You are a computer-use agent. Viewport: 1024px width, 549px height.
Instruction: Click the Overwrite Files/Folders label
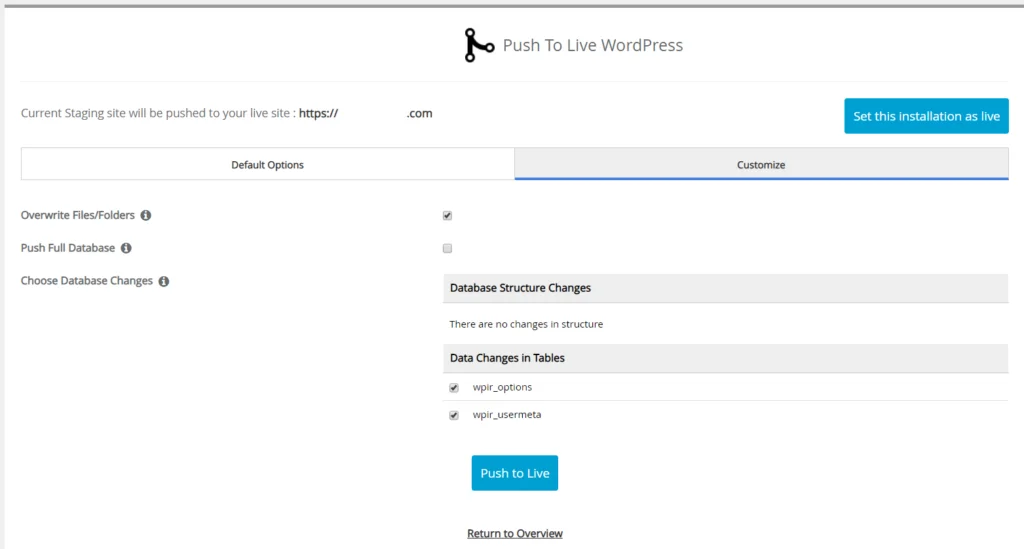[78, 215]
